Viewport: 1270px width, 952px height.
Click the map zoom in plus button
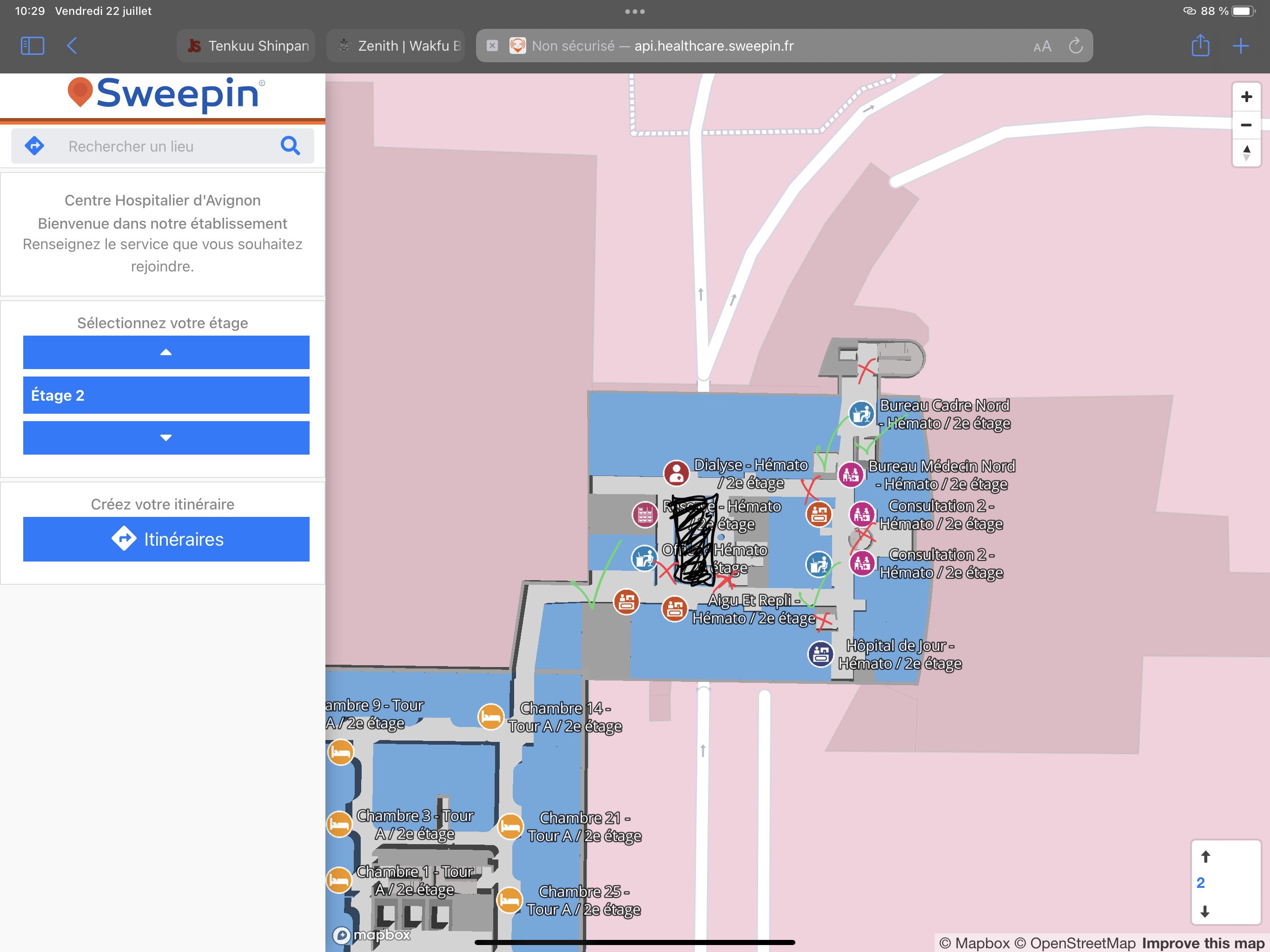[x=1246, y=97]
